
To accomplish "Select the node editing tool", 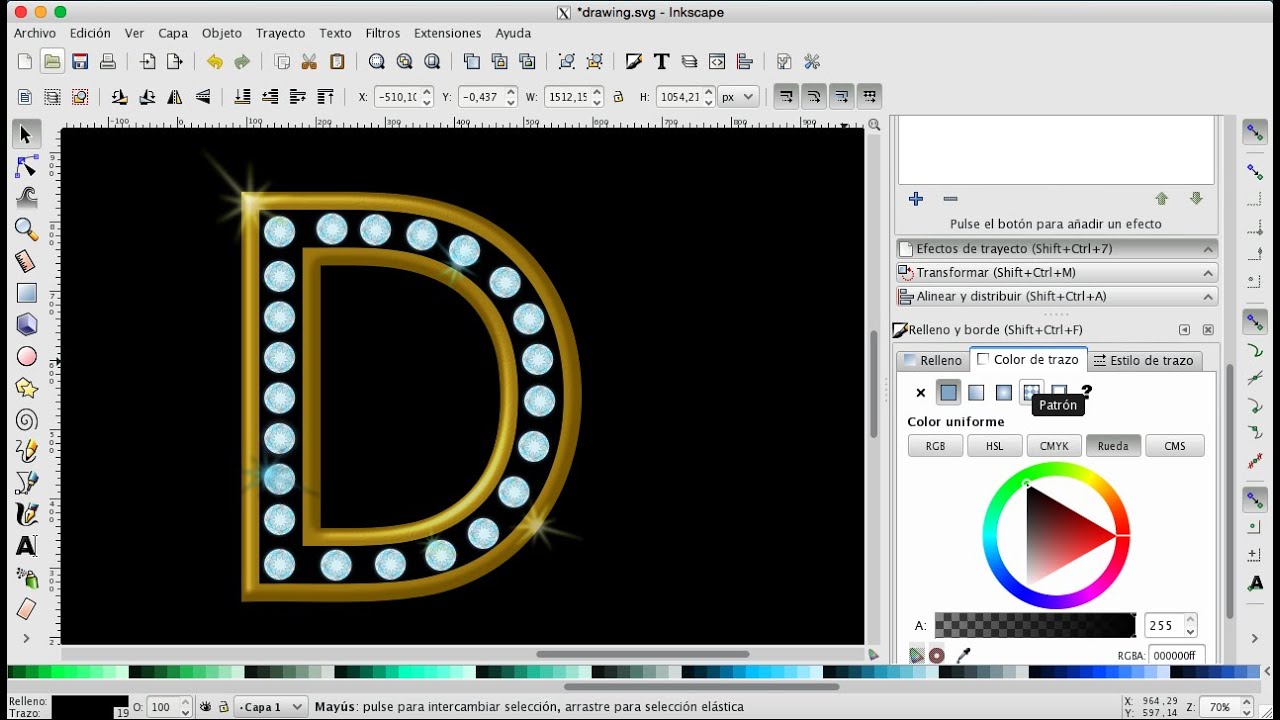I will point(26,166).
